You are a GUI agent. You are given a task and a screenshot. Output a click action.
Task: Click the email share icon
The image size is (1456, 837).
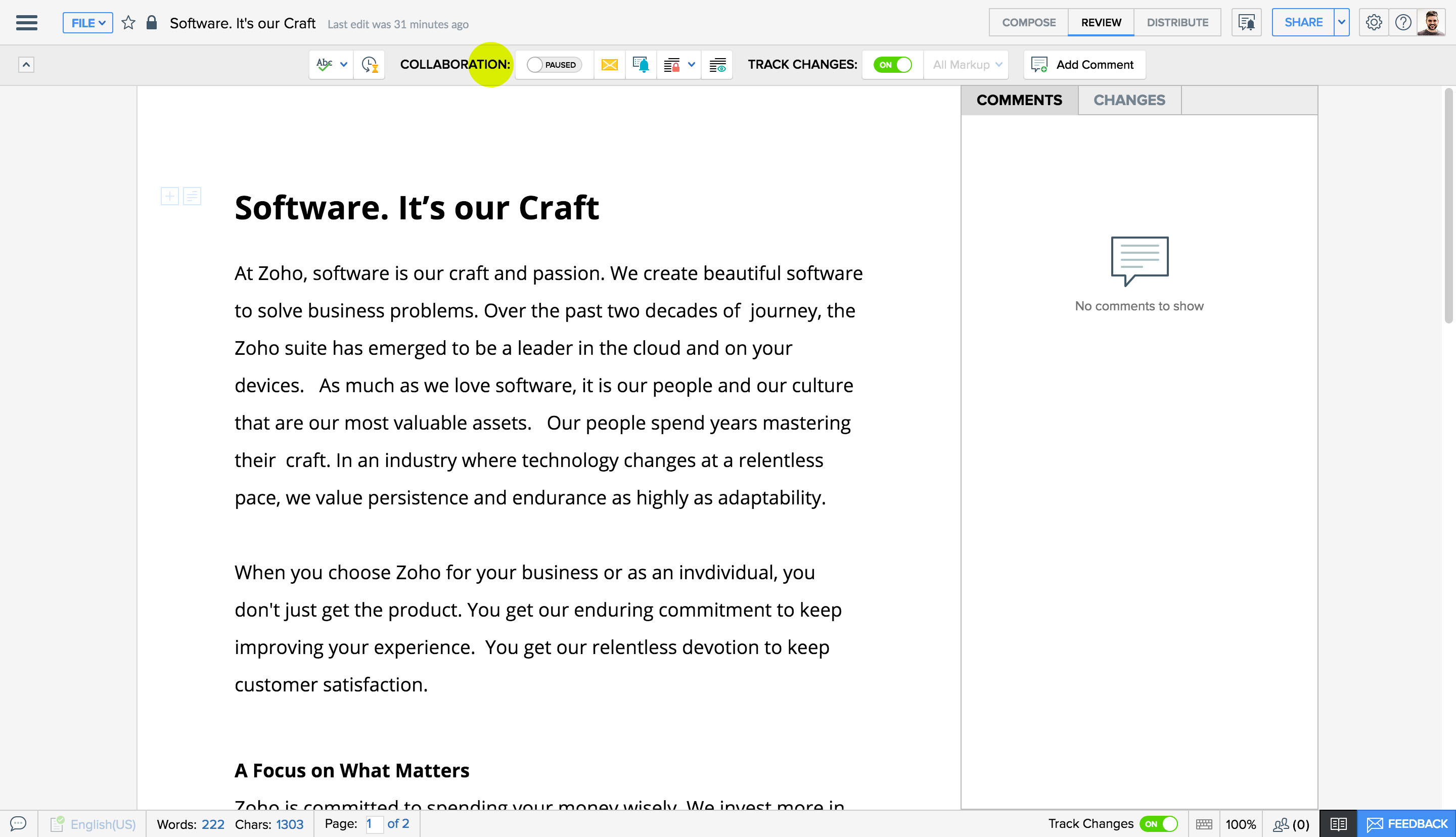(610, 64)
